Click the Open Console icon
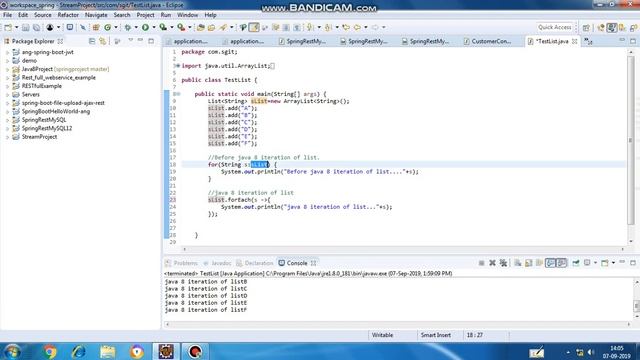Screen dimensions: 640x360 pos(604,263)
